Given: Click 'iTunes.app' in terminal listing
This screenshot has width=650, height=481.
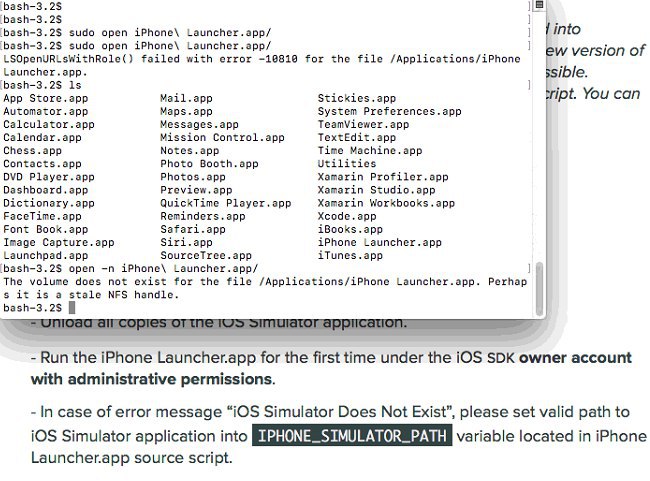Looking at the screenshot, I should tap(350, 256).
